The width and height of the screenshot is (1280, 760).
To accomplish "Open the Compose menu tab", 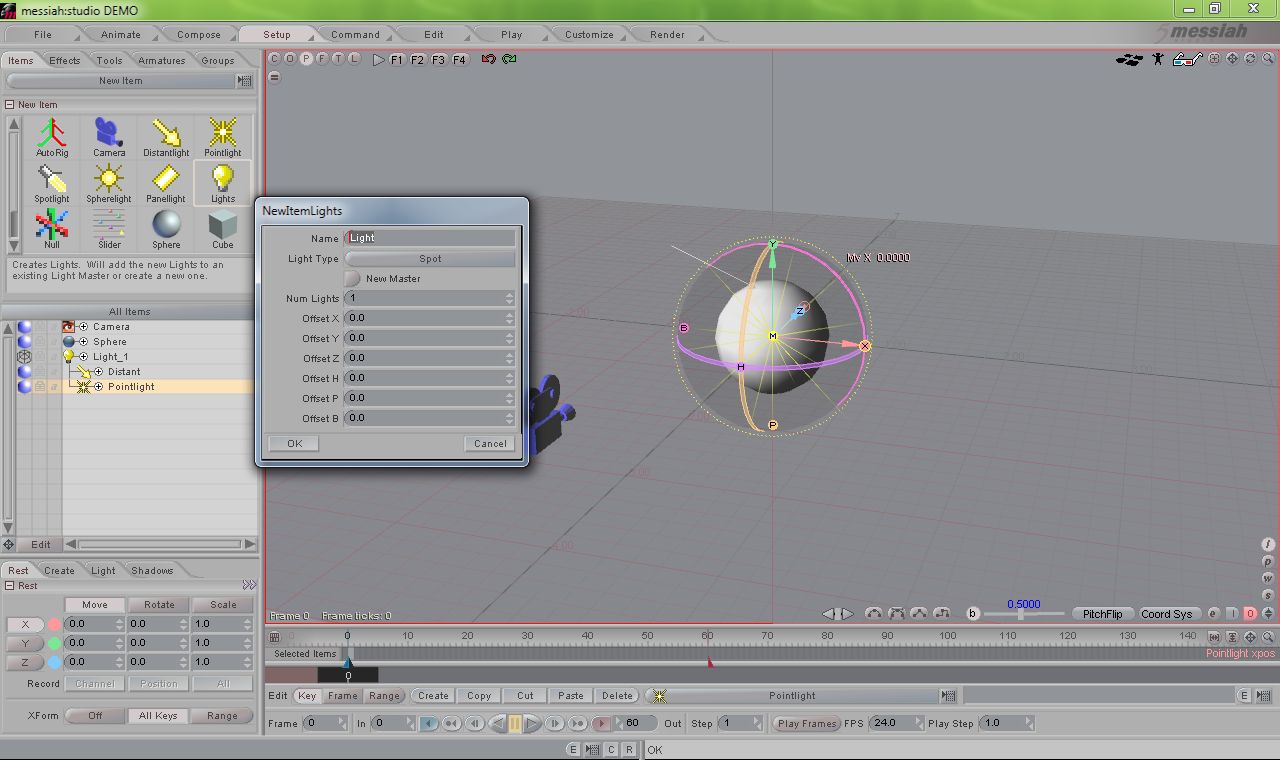I will point(198,34).
